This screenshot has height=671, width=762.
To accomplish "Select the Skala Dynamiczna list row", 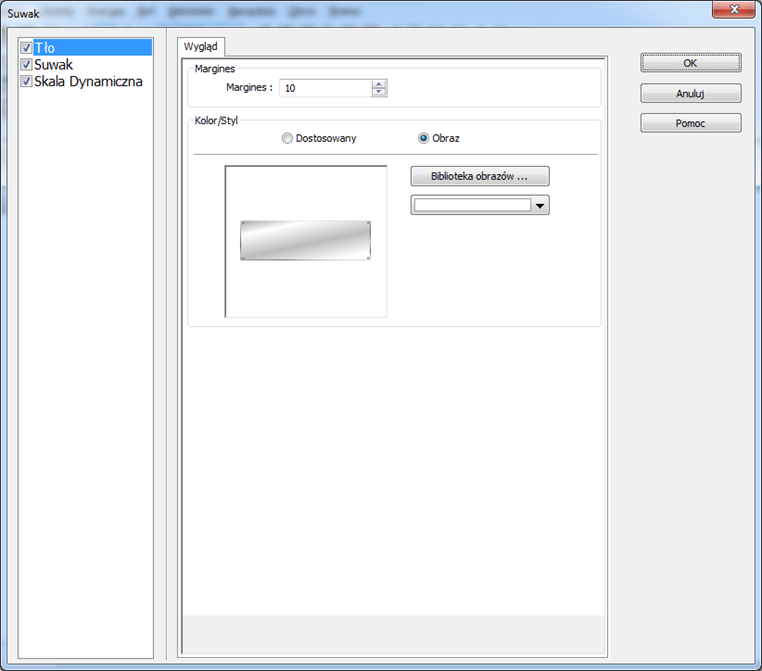I will (x=88, y=81).
